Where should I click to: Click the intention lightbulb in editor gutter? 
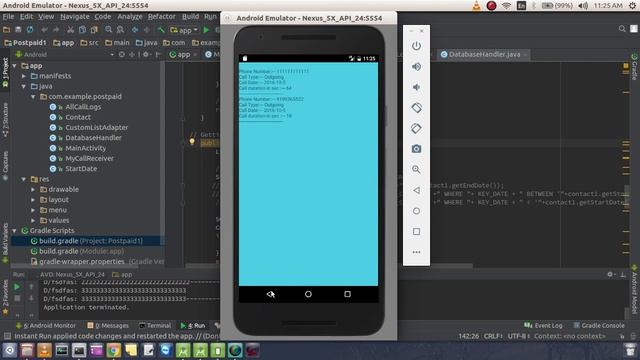tap(192, 142)
